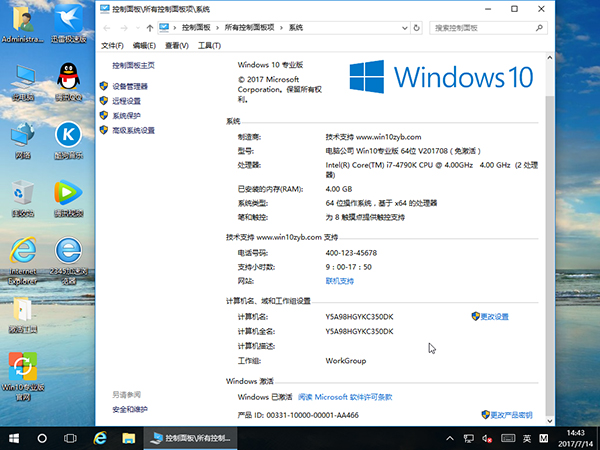
Task: Expand the address bar history dropdown
Action: [405, 29]
